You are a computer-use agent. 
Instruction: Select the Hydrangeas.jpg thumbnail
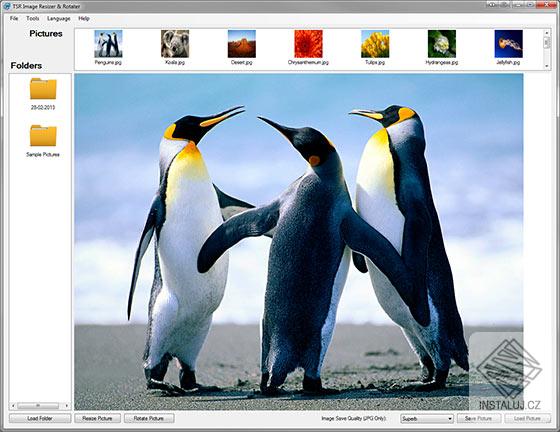[x=442, y=44]
